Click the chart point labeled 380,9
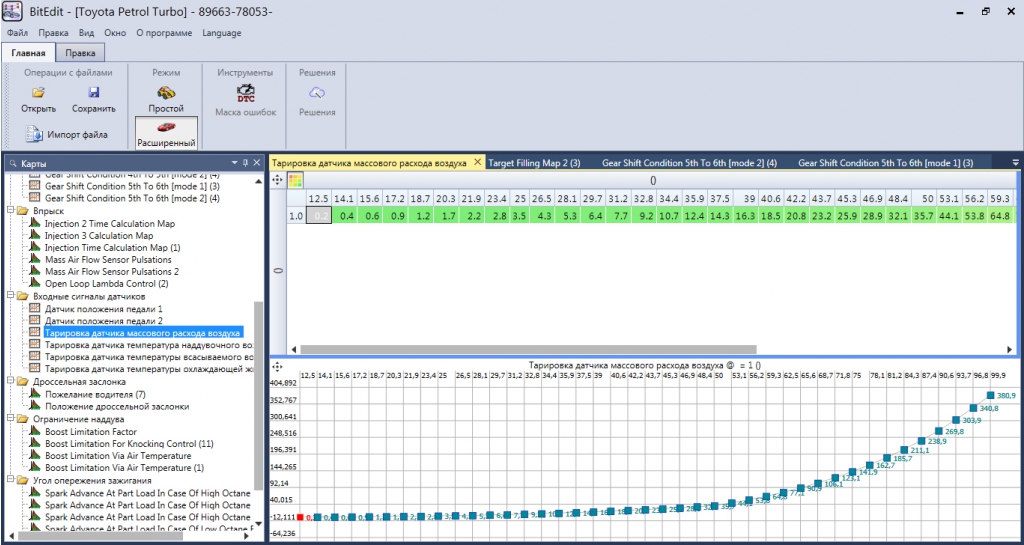Viewport: 1024px width, 545px height. [991, 395]
